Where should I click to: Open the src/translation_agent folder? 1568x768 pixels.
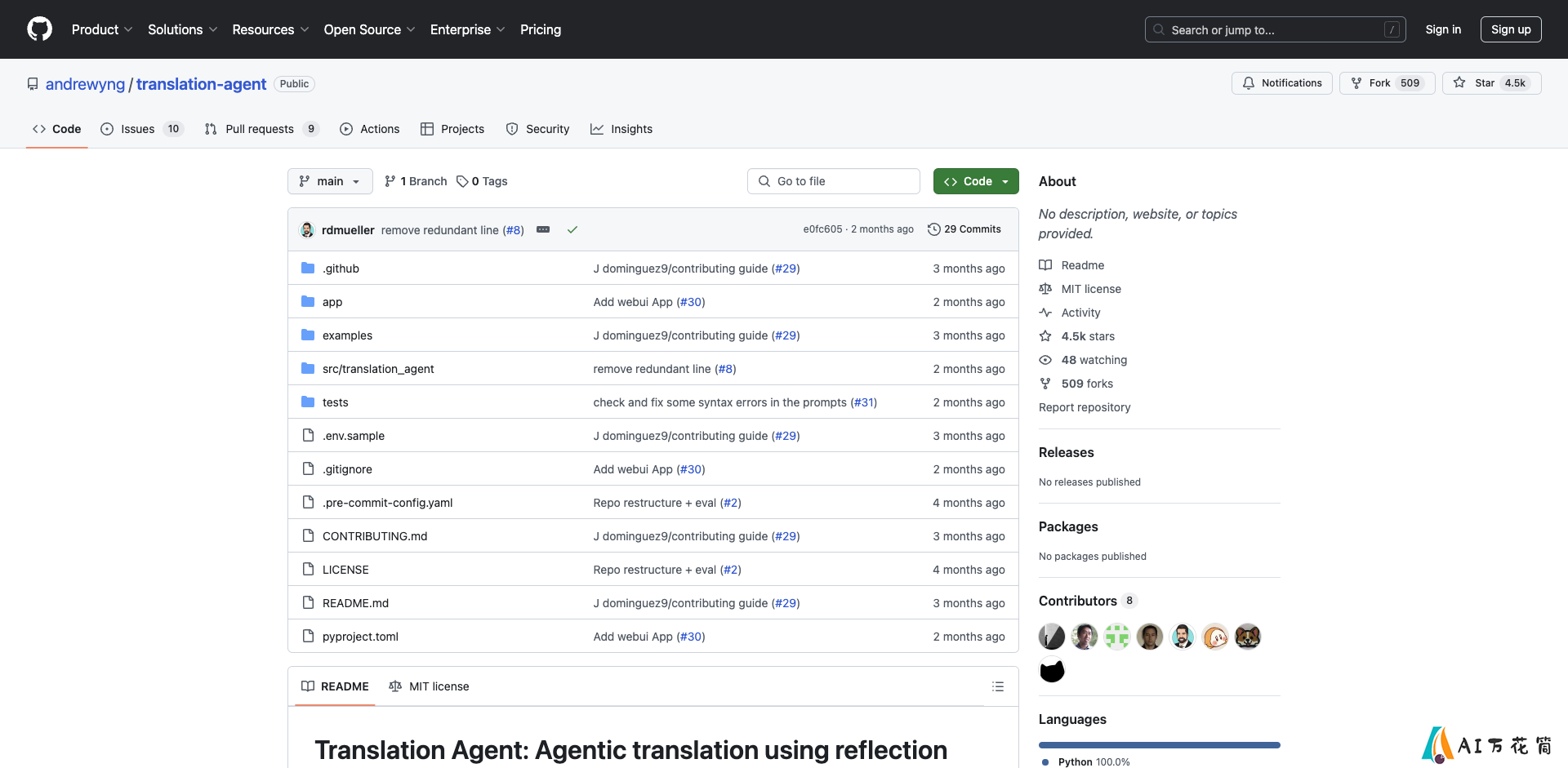tap(378, 369)
